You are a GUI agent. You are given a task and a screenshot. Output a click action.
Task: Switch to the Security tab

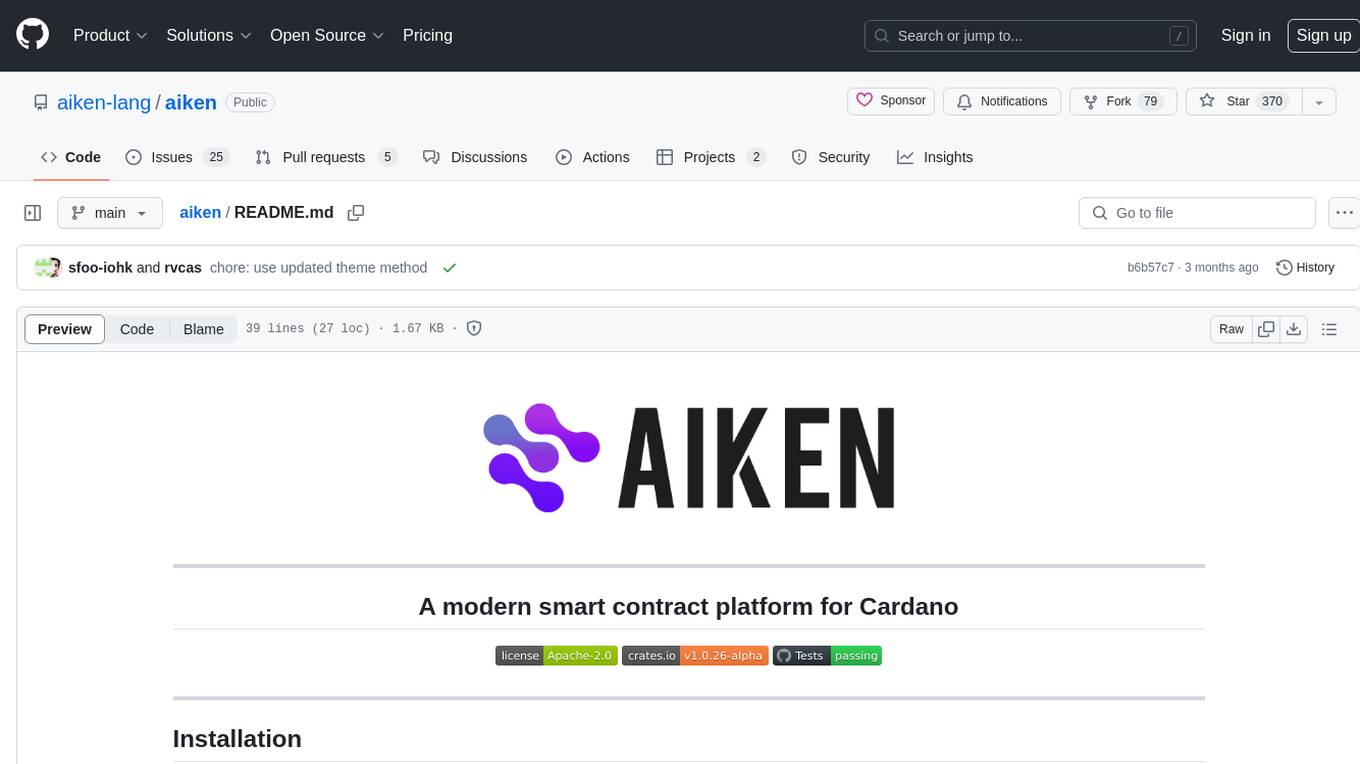coord(830,157)
